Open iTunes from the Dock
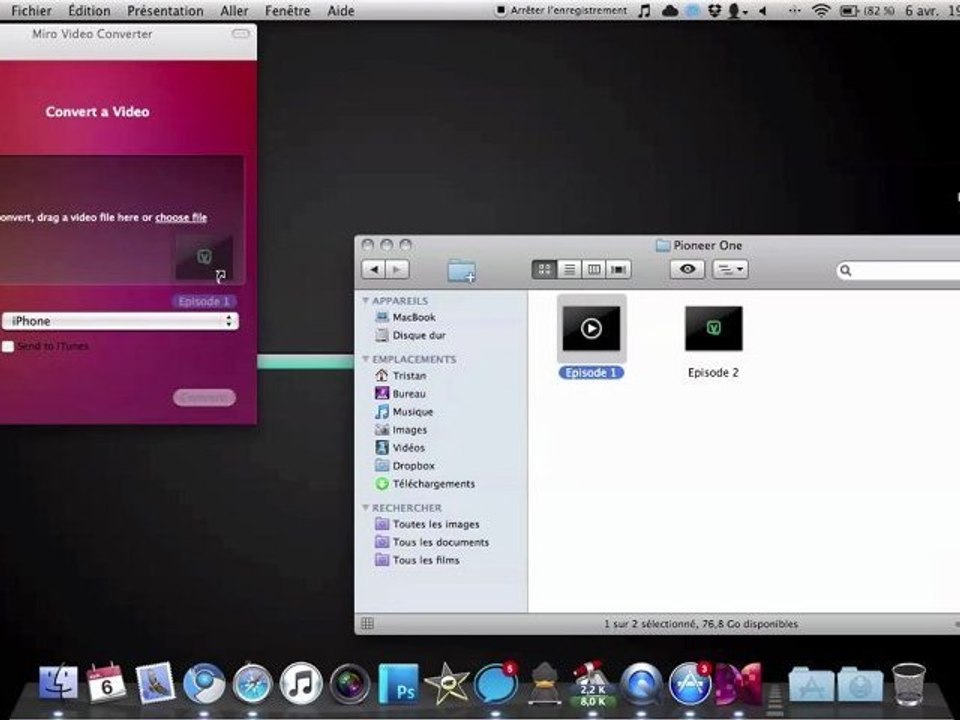This screenshot has height=720, width=960. pos(301,683)
